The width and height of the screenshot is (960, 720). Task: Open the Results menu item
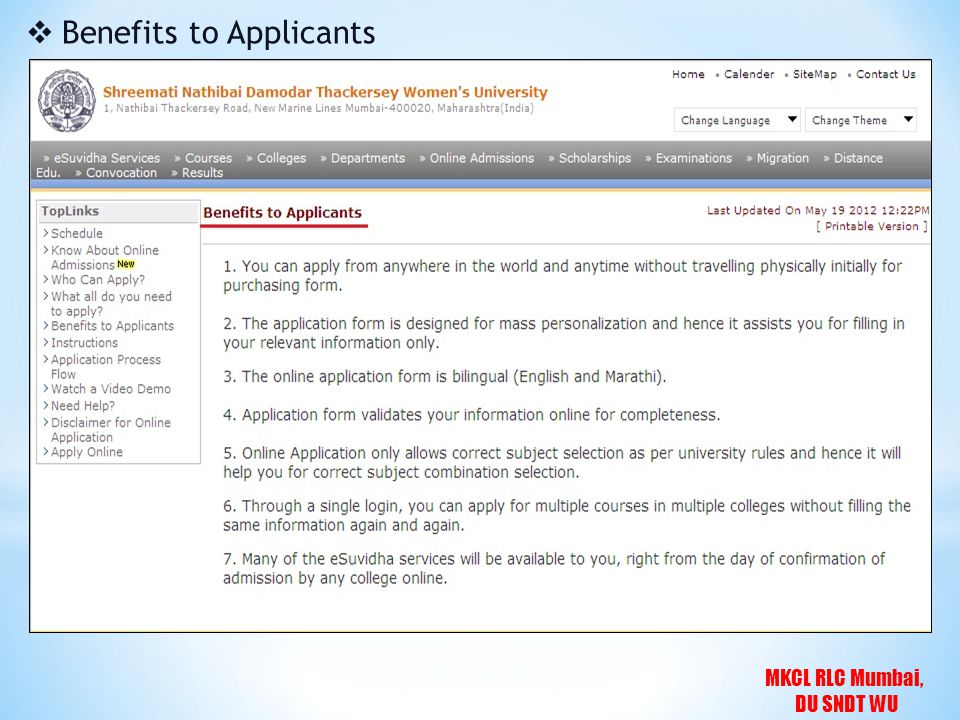click(202, 173)
